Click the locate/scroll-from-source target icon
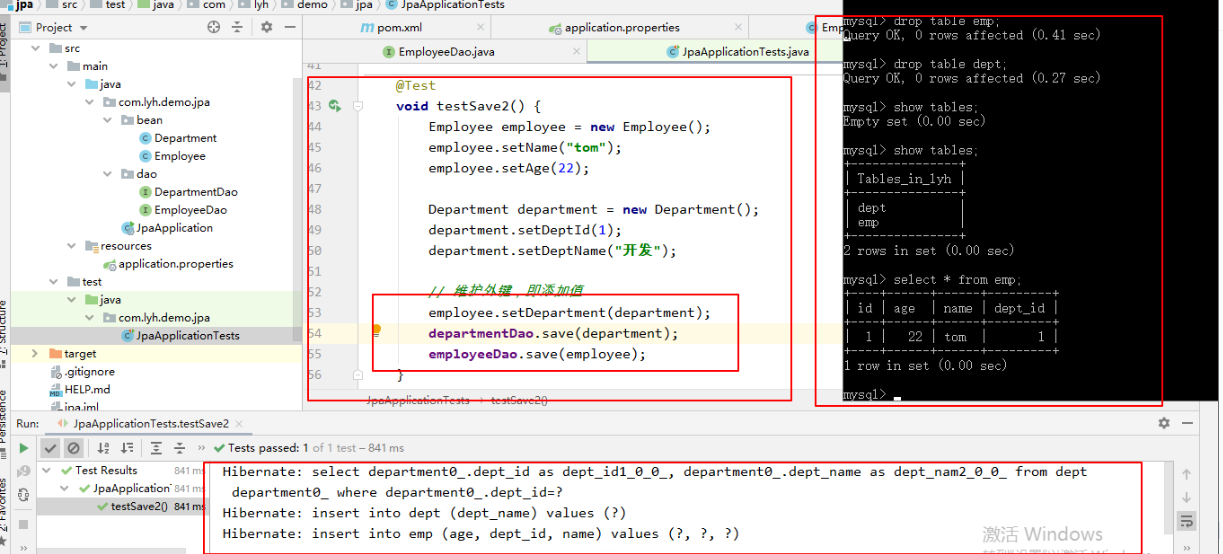1223x554 pixels. coord(213,27)
